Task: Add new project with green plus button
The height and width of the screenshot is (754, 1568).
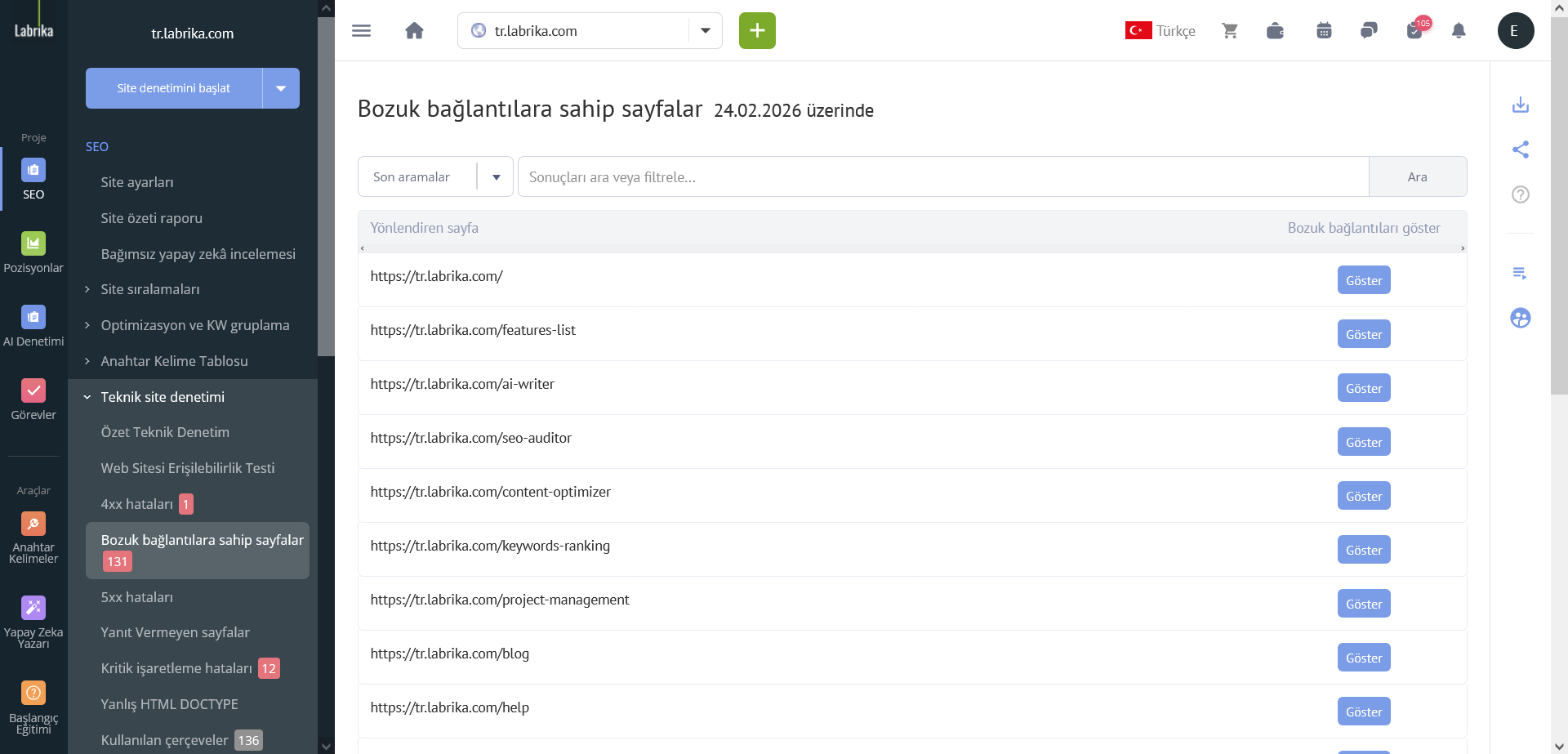Action: (x=757, y=31)
